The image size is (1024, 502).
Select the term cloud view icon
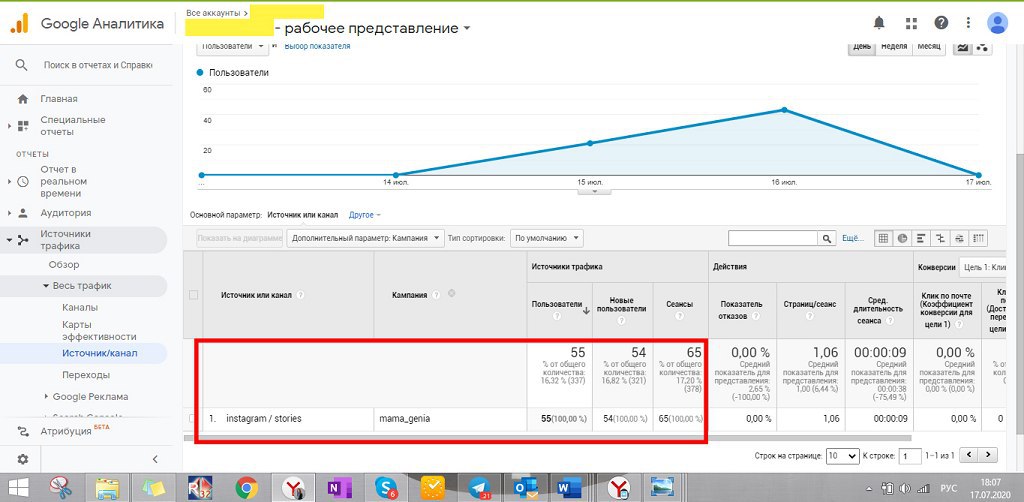[959, 238]
